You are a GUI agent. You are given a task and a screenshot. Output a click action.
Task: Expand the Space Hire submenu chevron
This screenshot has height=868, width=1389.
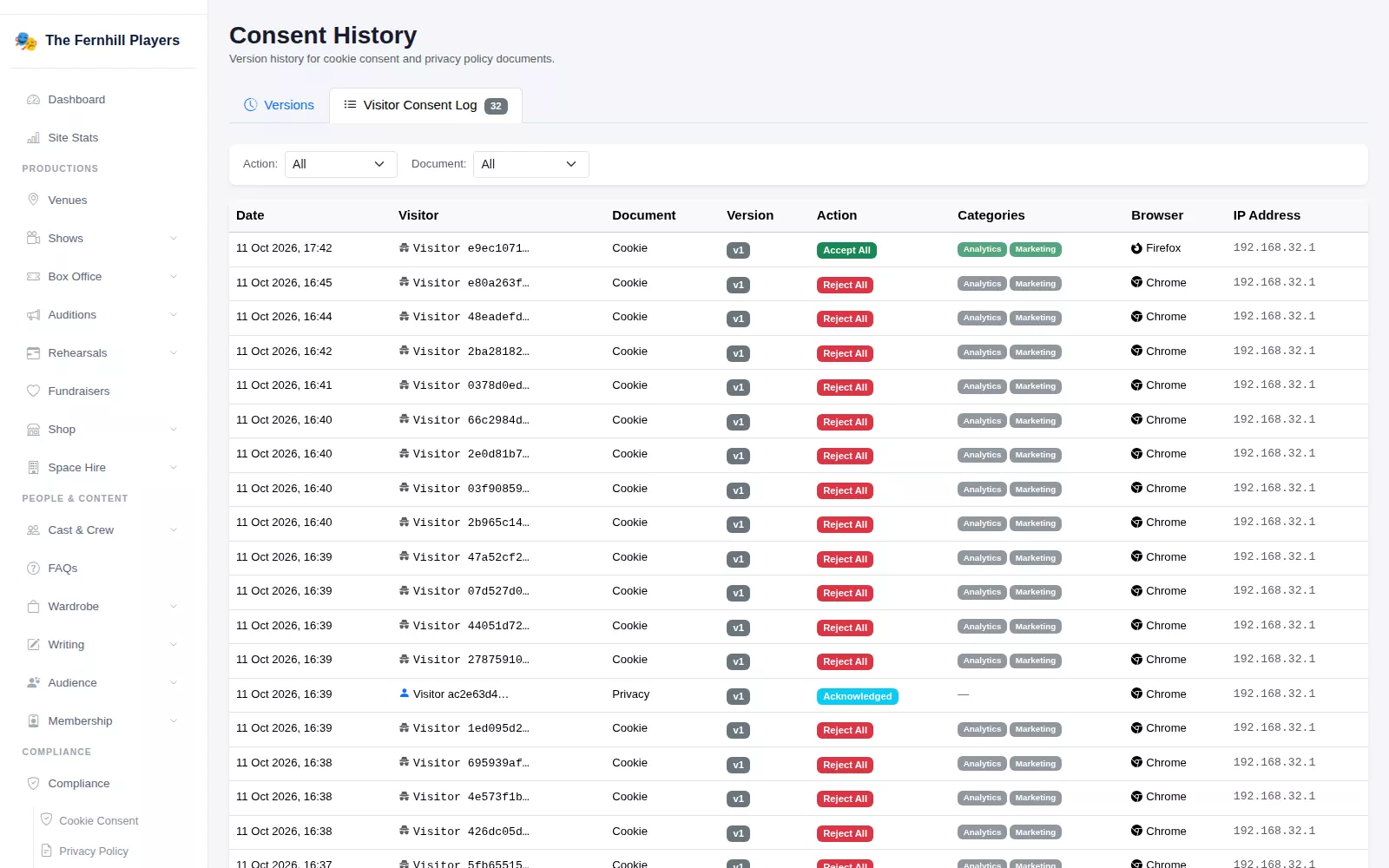tap(173, 467)
